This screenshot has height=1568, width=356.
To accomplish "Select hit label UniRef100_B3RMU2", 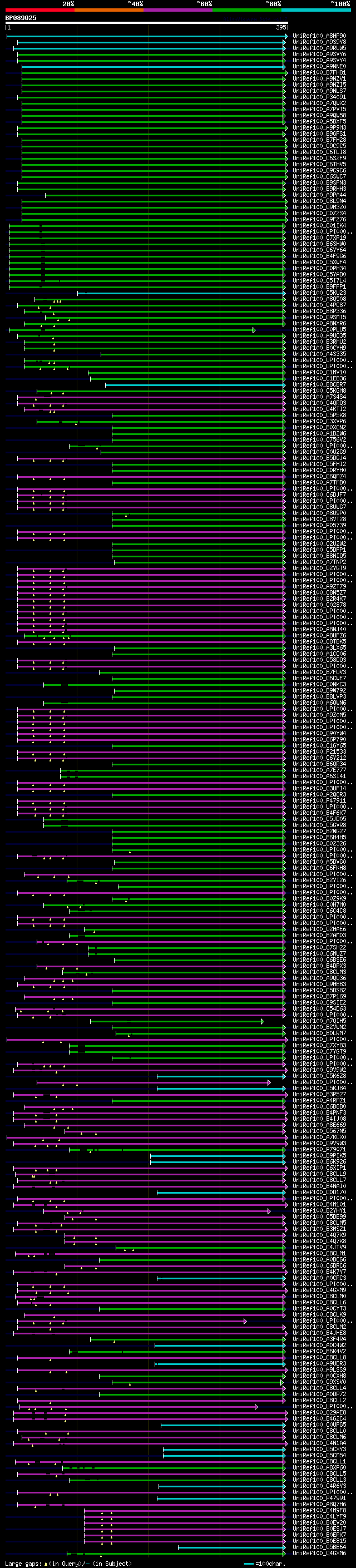I will click(319, 342).
